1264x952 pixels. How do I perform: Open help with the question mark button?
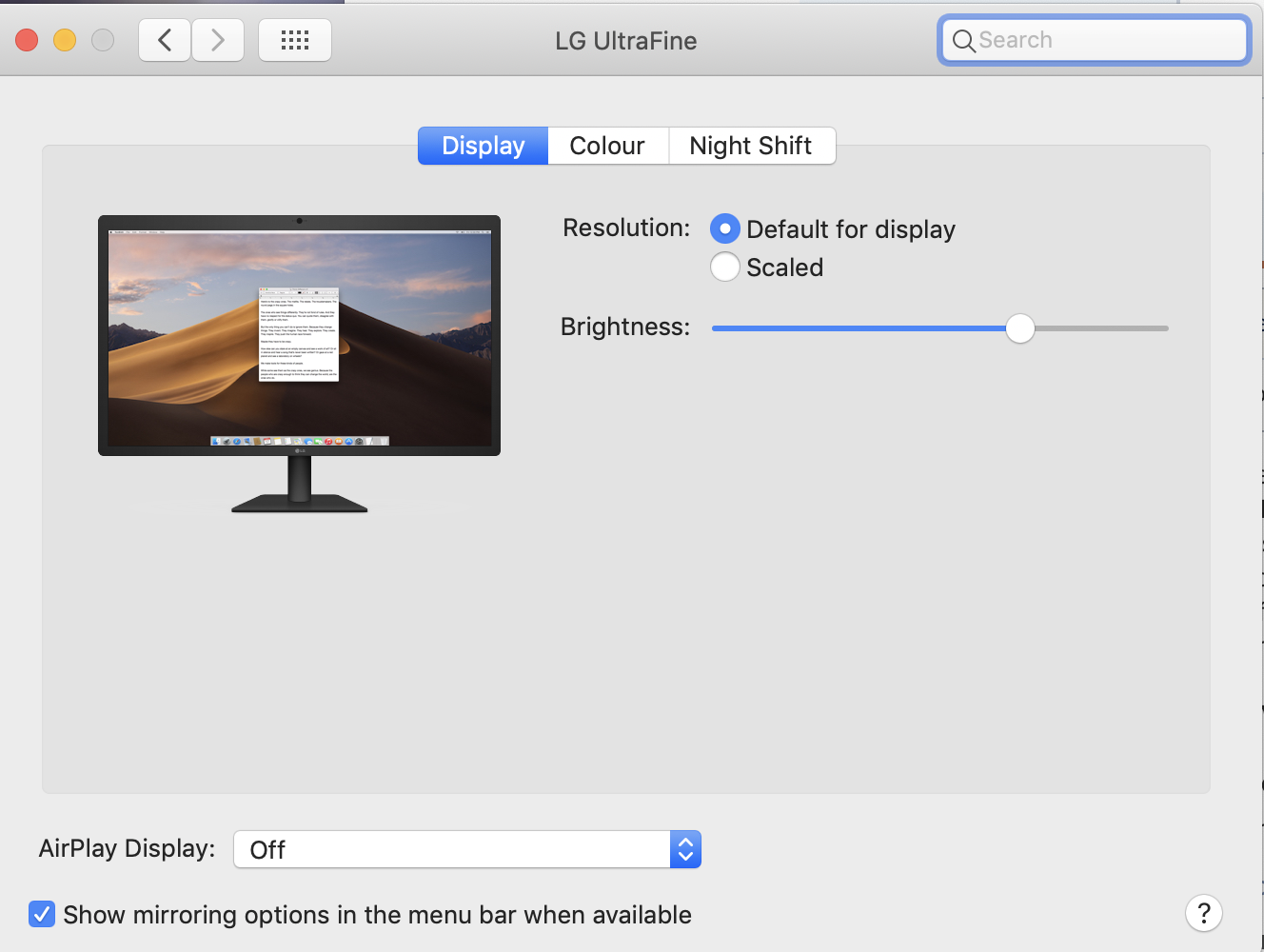coord(1203,913)
